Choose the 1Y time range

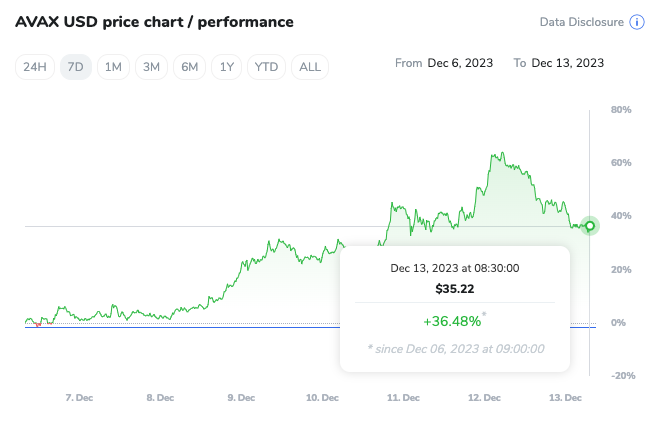227,67
